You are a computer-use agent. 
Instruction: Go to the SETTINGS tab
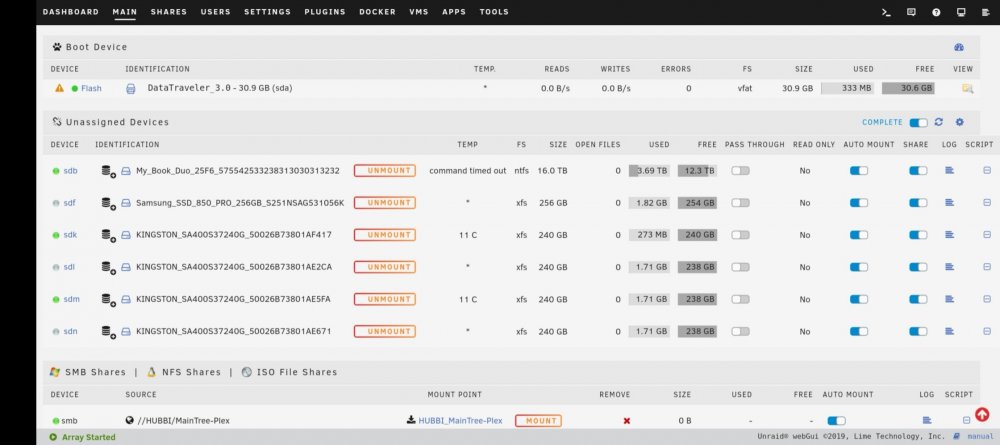(267, 12)
